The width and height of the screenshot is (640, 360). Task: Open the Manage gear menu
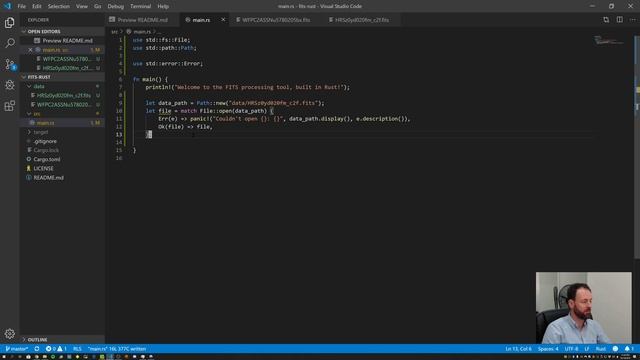tap(9, 334)
